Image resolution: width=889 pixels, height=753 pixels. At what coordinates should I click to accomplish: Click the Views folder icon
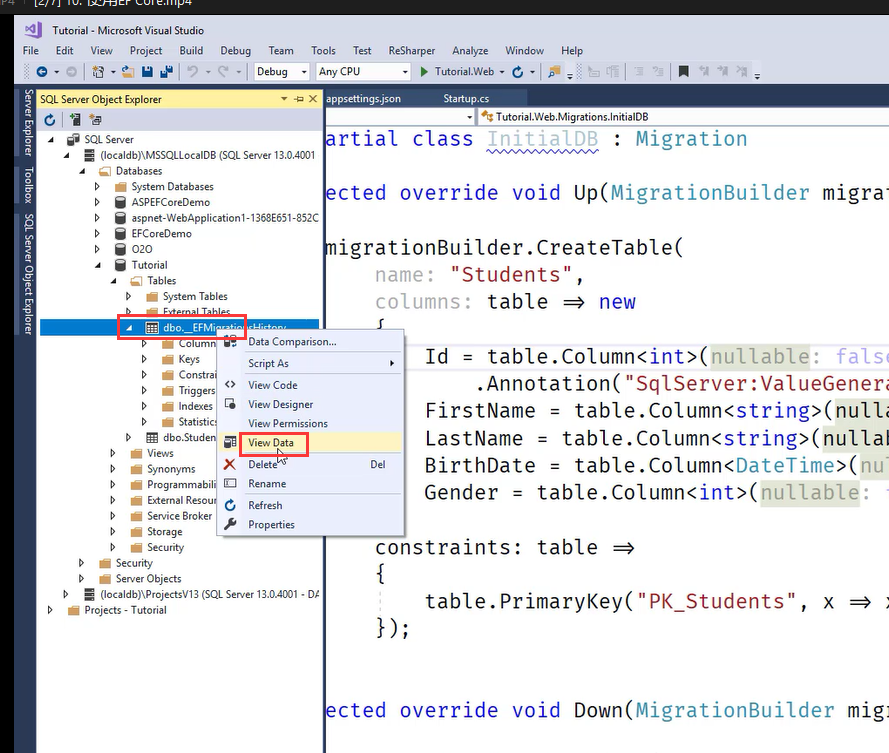[x=136, y=454]
